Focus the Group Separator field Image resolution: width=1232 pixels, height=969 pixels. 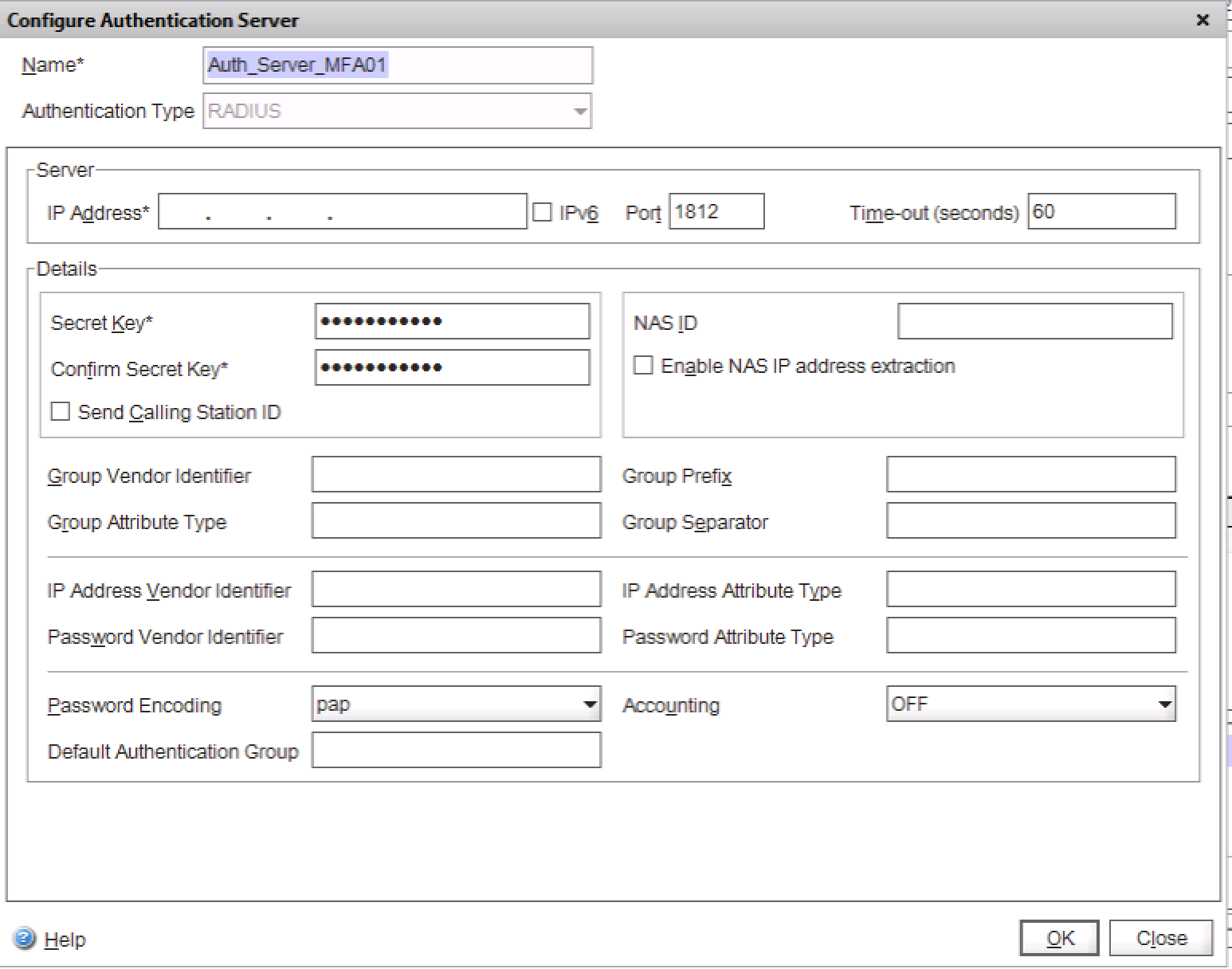coord(1030,520)
